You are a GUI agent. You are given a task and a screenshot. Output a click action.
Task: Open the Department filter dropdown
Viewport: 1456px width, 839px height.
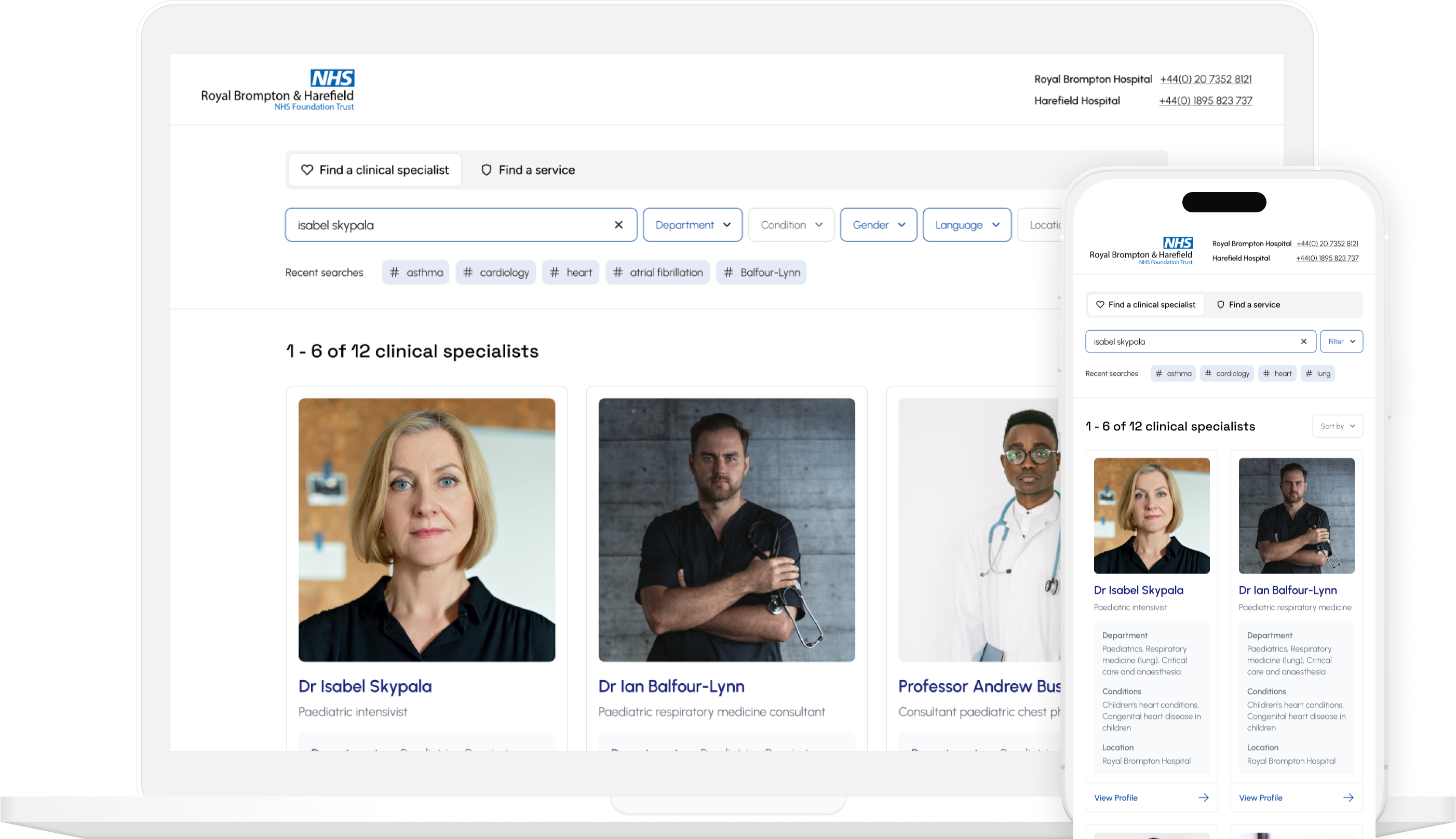point(692,225)
